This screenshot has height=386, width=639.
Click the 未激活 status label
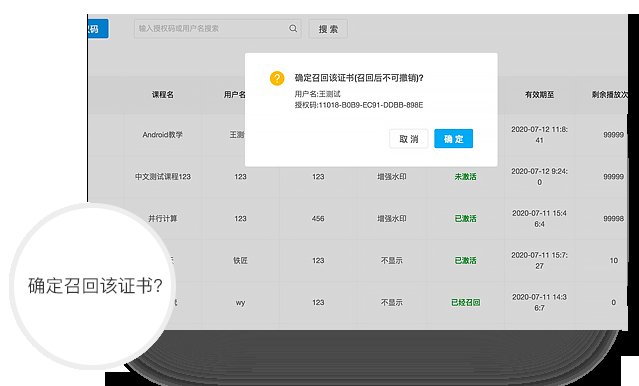tap(465, 176)
